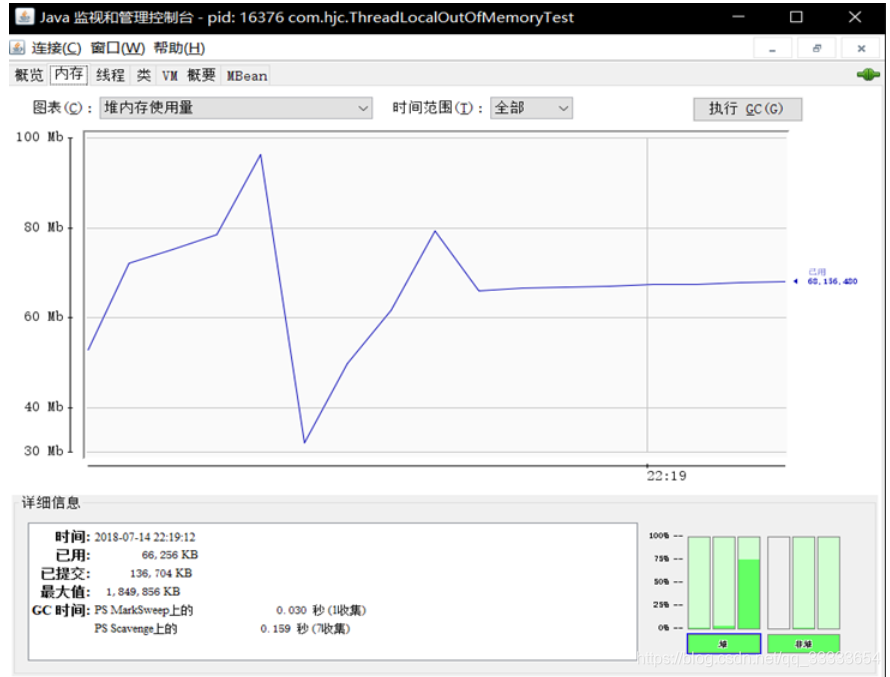890x677 pixels.
Task: Go to the 线程 tab
Action: coord(110,75)
